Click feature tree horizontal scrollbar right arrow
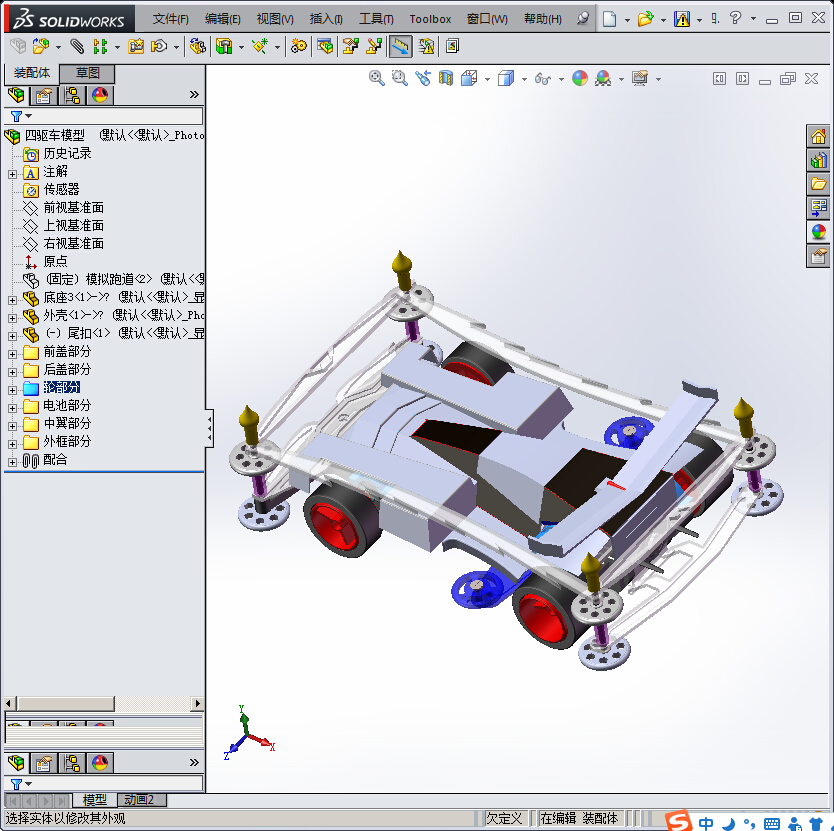 (197, 703)
